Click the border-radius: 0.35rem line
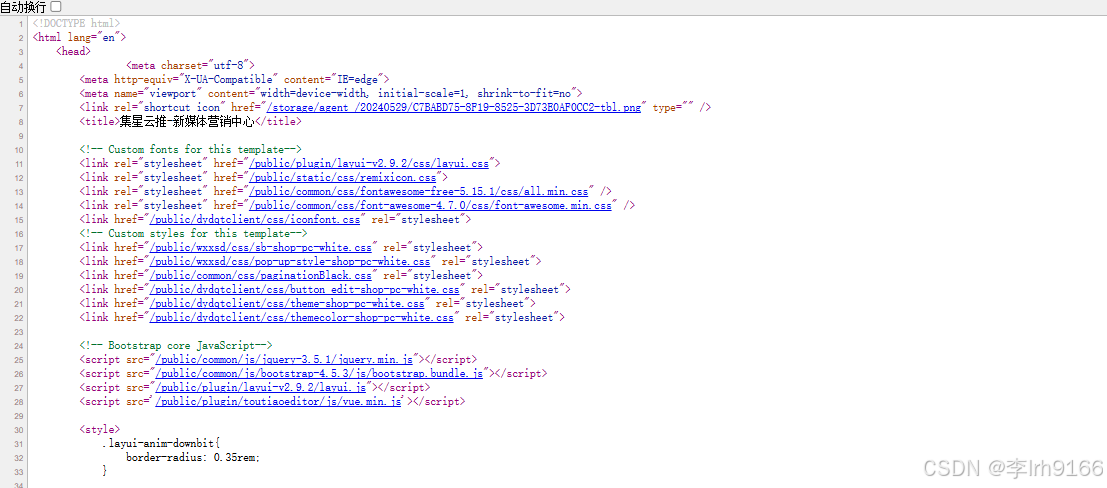1107x488 pixels. click(193, 458)
